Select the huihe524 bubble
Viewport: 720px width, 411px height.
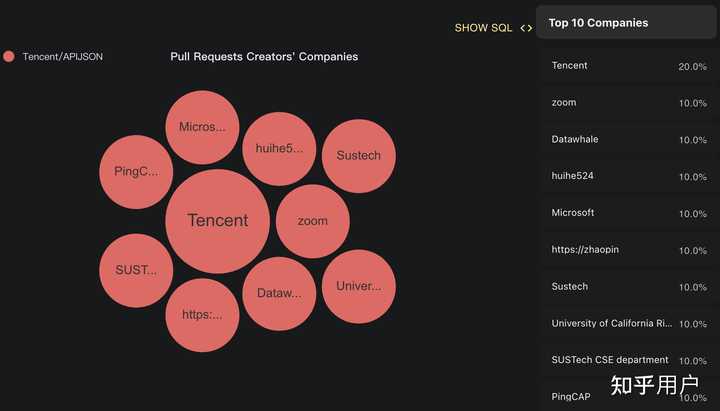point(279,149)
